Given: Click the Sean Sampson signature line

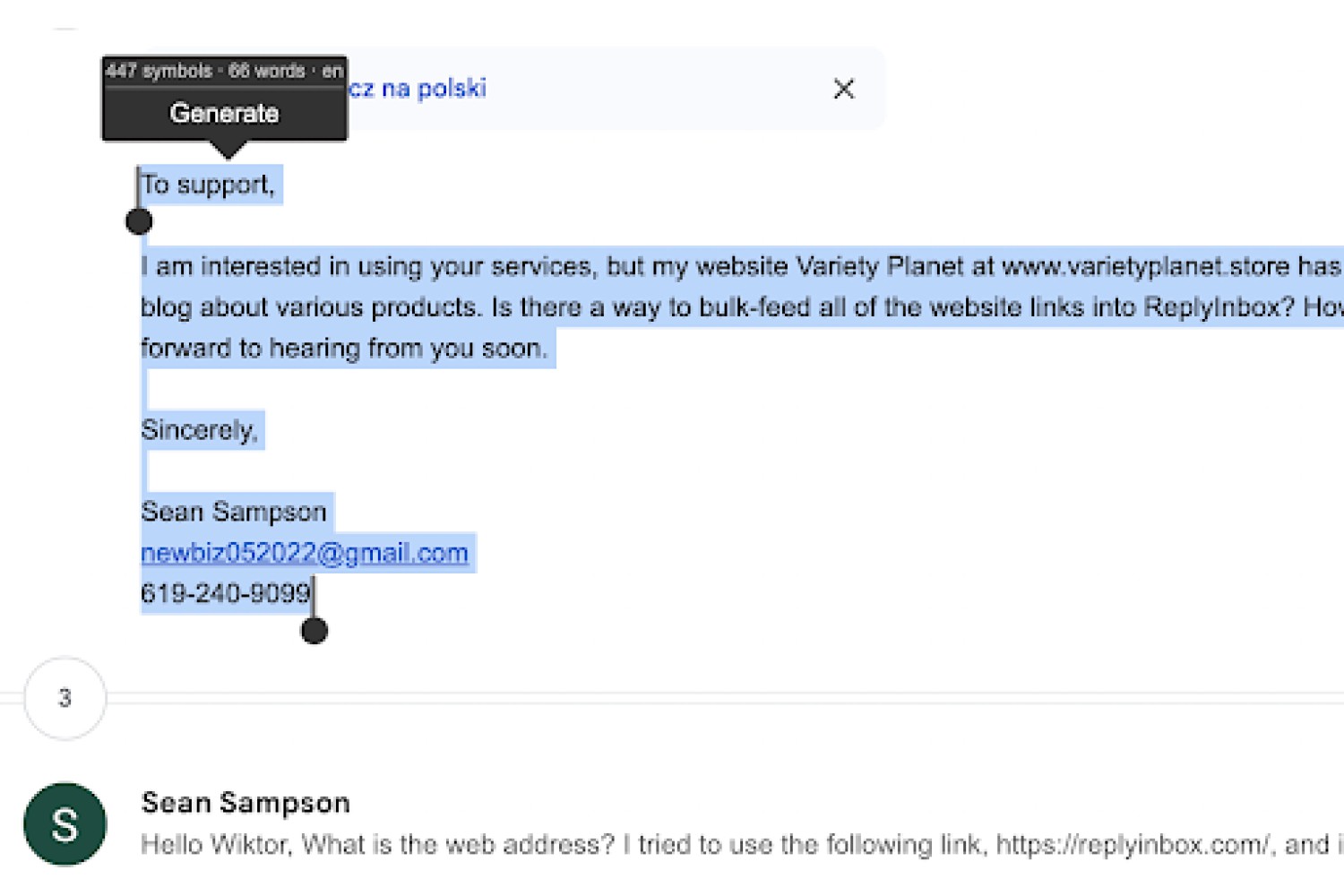Looking at the screenshot, I should click(234, 512).
